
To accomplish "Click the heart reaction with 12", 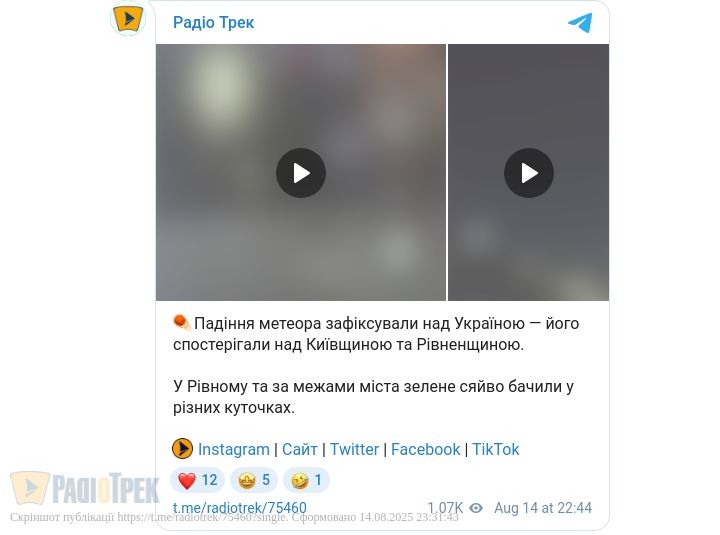I will point(197,480).
